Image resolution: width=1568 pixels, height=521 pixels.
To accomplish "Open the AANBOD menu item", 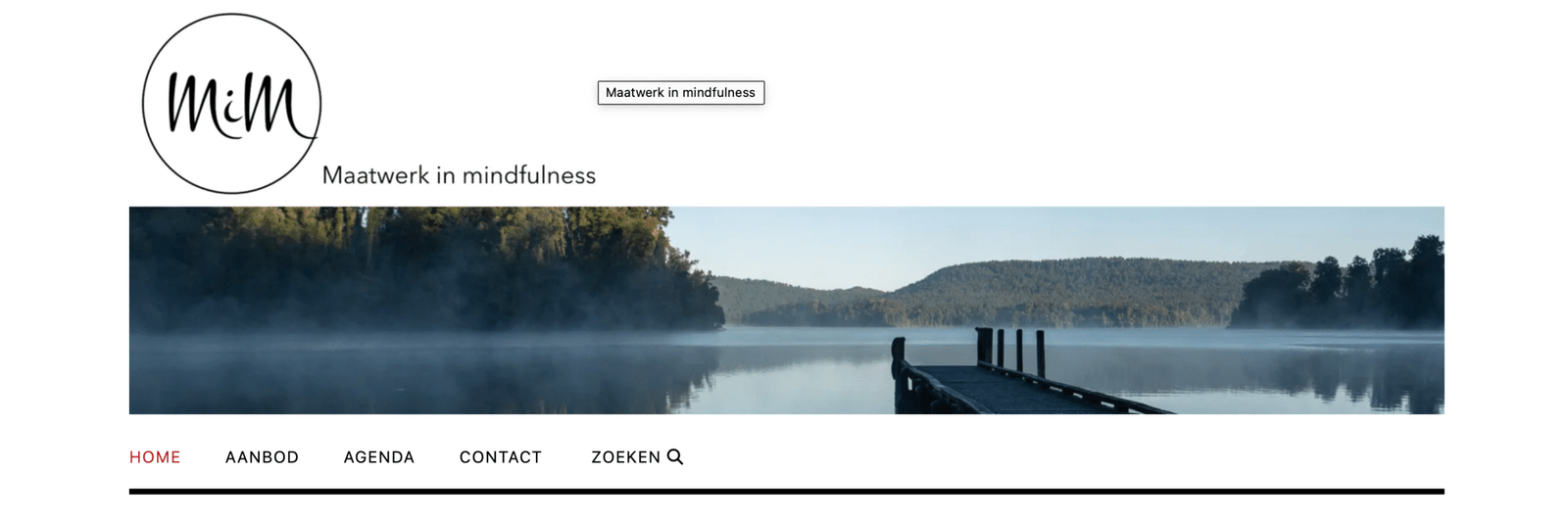I will pyautogui.click(x=262, y=457).
